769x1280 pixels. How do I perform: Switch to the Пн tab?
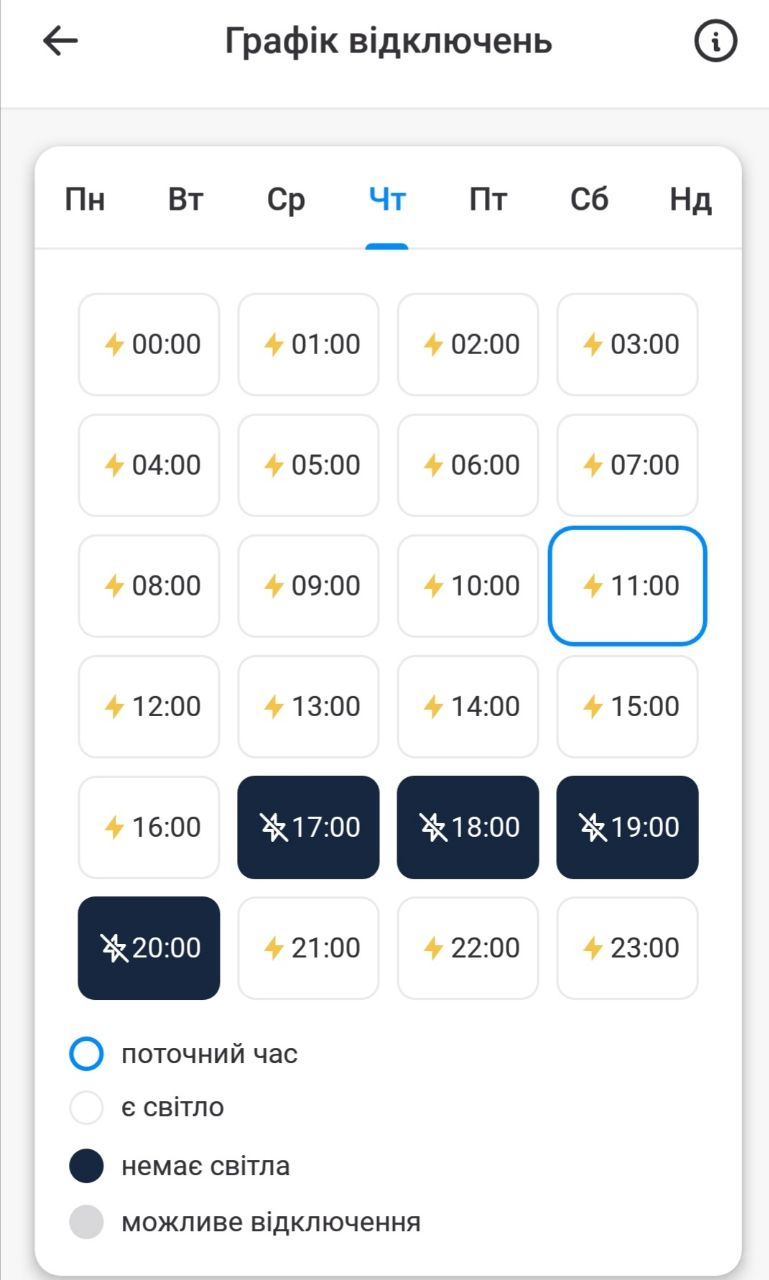click(85, 200)
